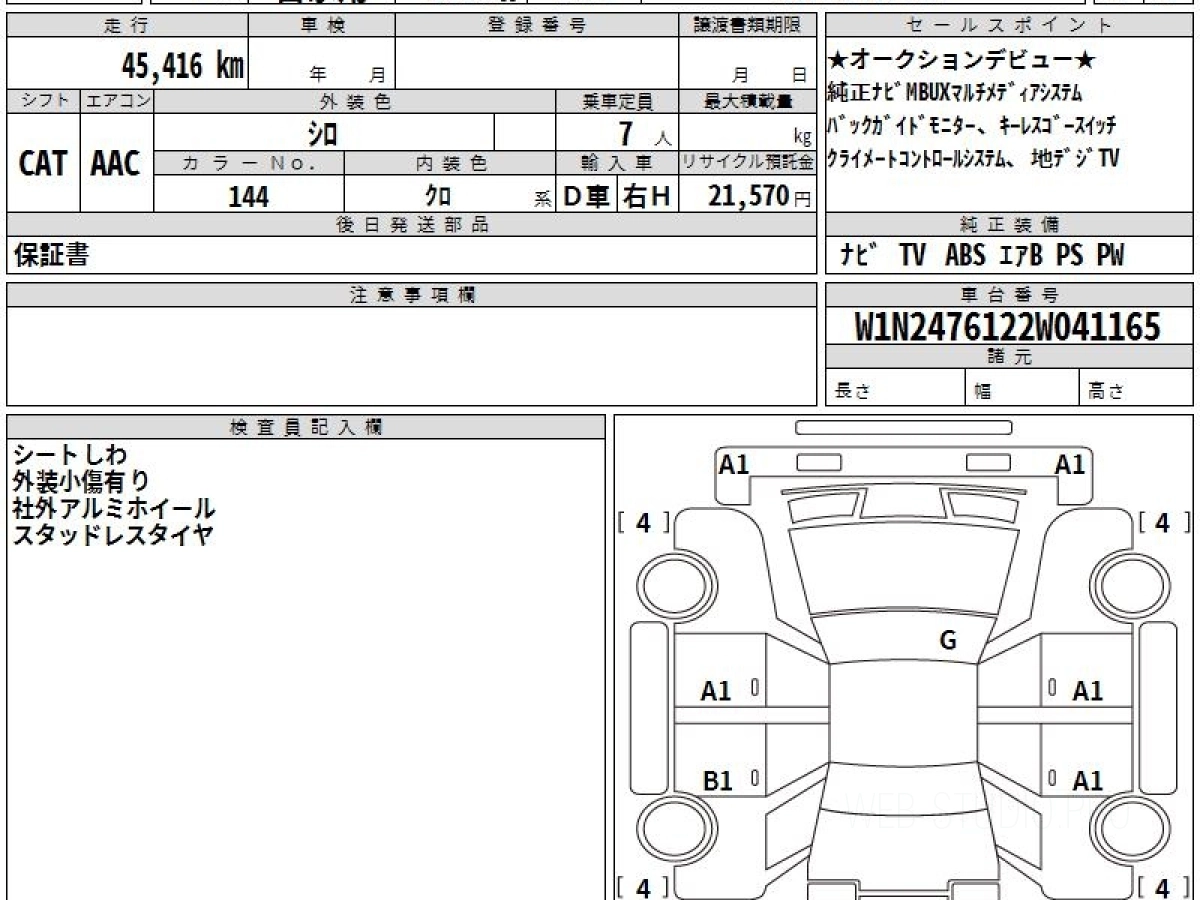
Task: Click the color number 144 field
Action: pyautogui.click(x=248, y=197)
